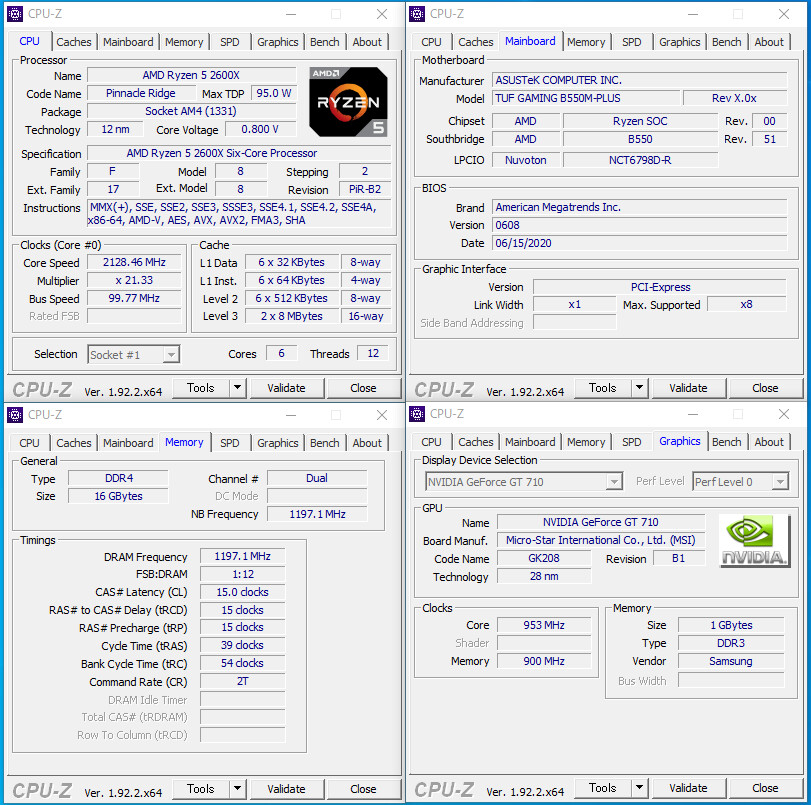Image resolution: width=811 pixels, height=805 pixels.
Task: Click the CPU-Z icon on the Mainboard window titlebar
Action: coord(416,14)
